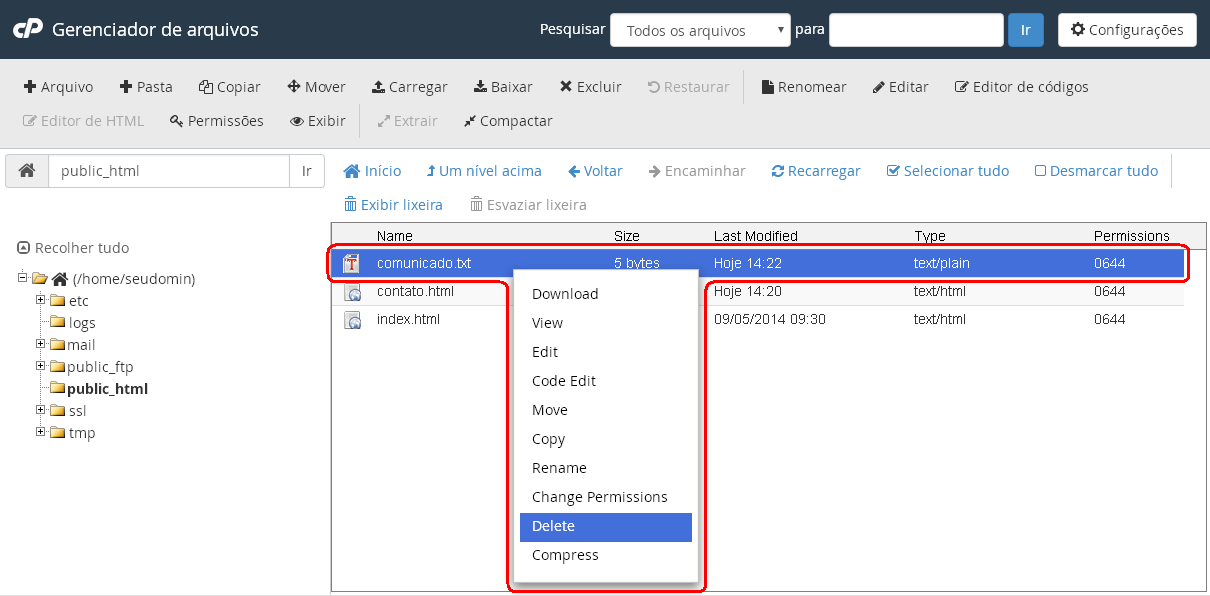Click Permissões in the toolbar

217,121
